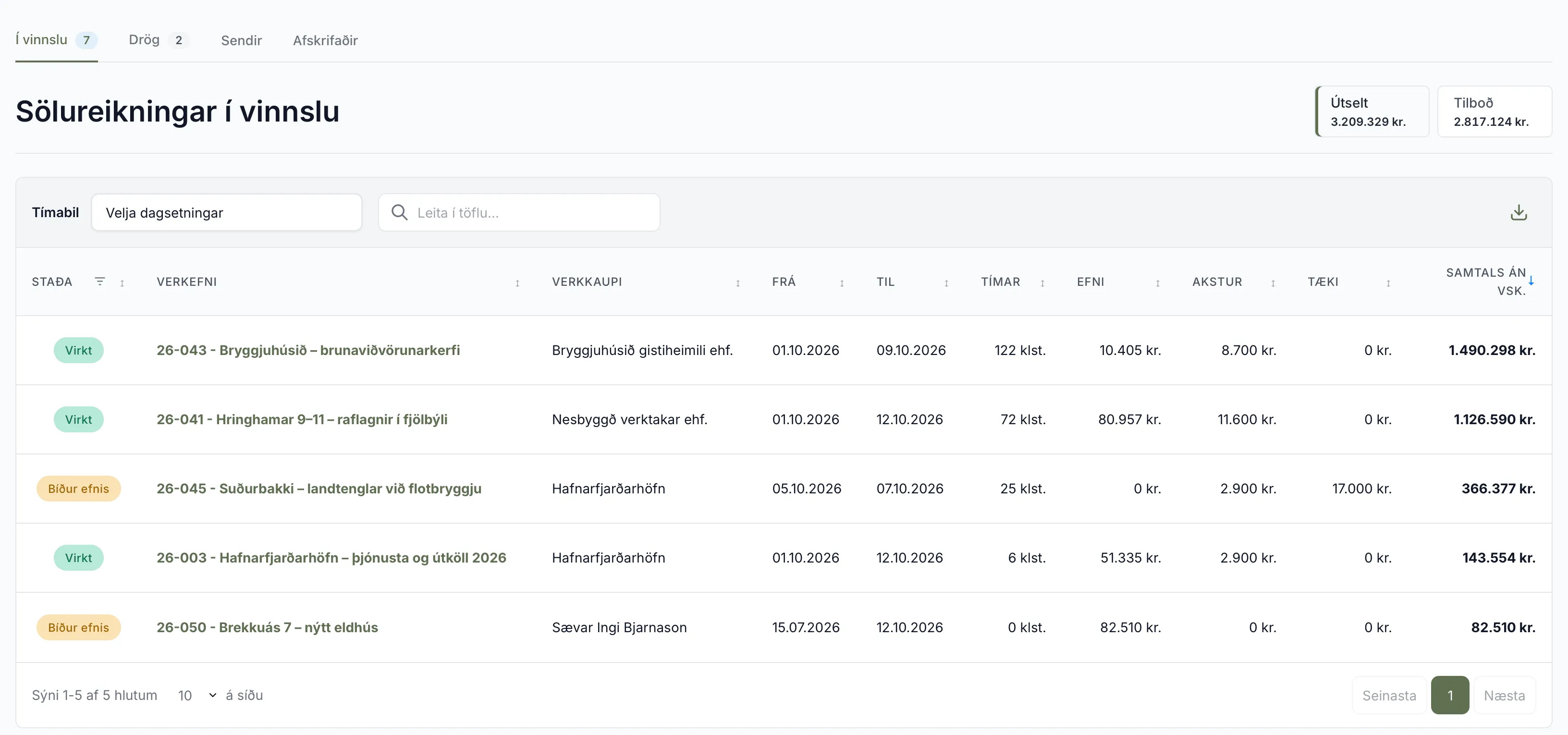Sort by Tæki column arrows
Viewport: 1568px width, 735px height.
[x=1388, y=283]
